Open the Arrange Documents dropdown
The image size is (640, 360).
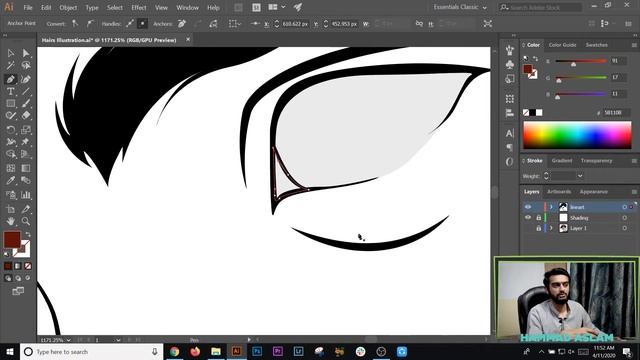(276, 7)
